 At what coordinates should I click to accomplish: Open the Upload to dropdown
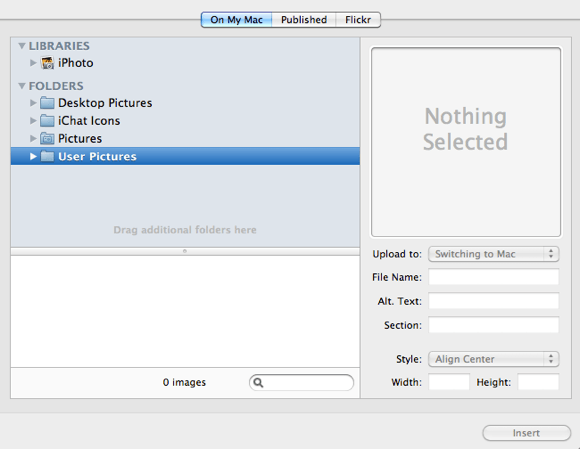click(x=493, y=254)
